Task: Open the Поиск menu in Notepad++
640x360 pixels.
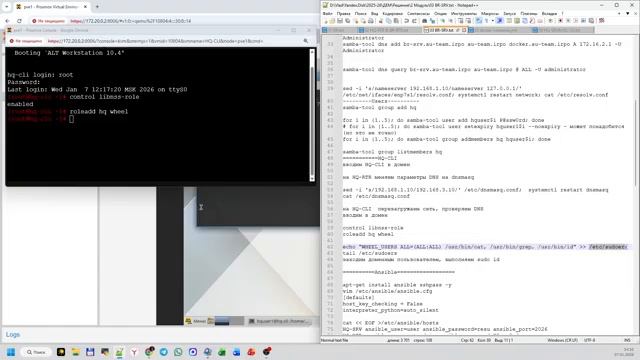Action: [x=360, y=13]
